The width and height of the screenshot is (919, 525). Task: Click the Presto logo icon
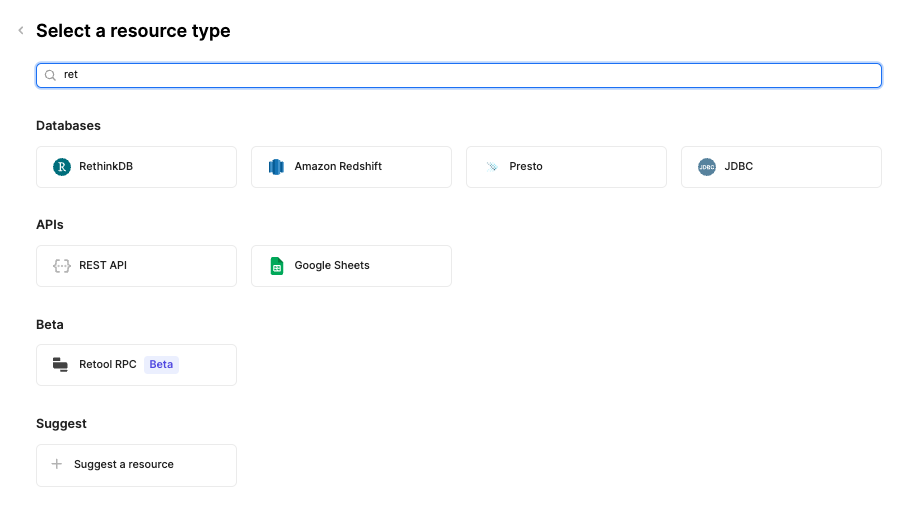[x=492, y=167]
